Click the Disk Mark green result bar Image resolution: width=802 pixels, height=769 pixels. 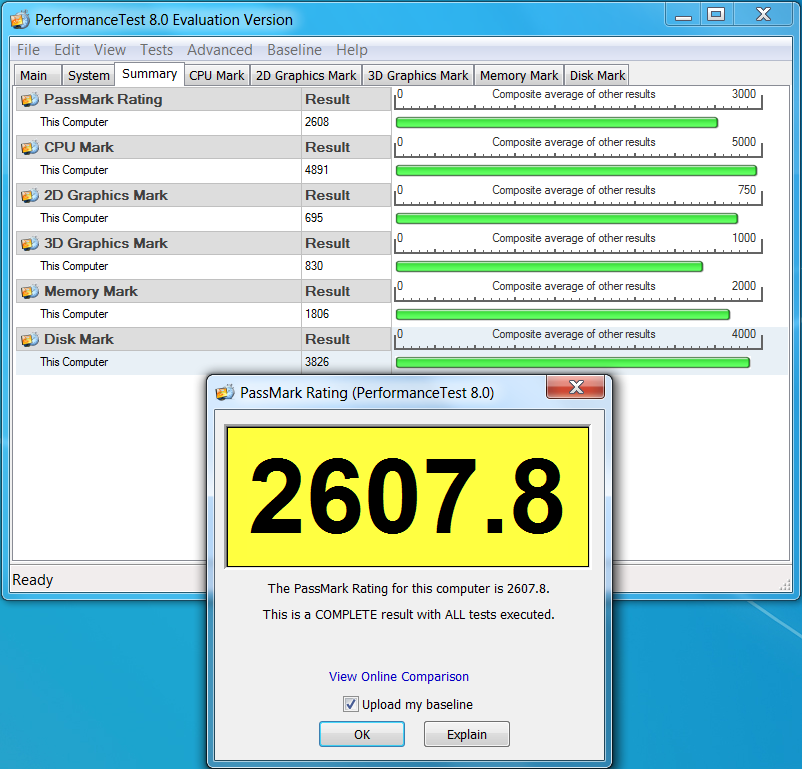[x=573, y=363]
